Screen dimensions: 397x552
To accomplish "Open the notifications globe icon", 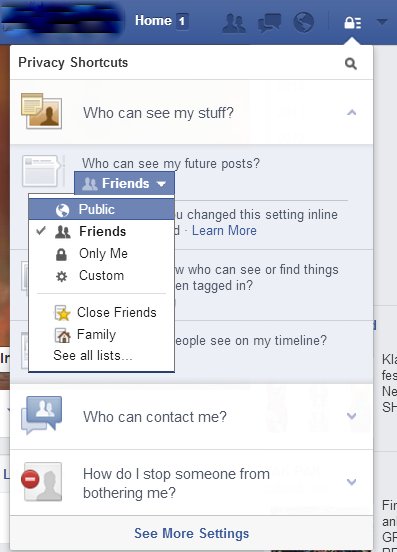I will pos(303,22).
